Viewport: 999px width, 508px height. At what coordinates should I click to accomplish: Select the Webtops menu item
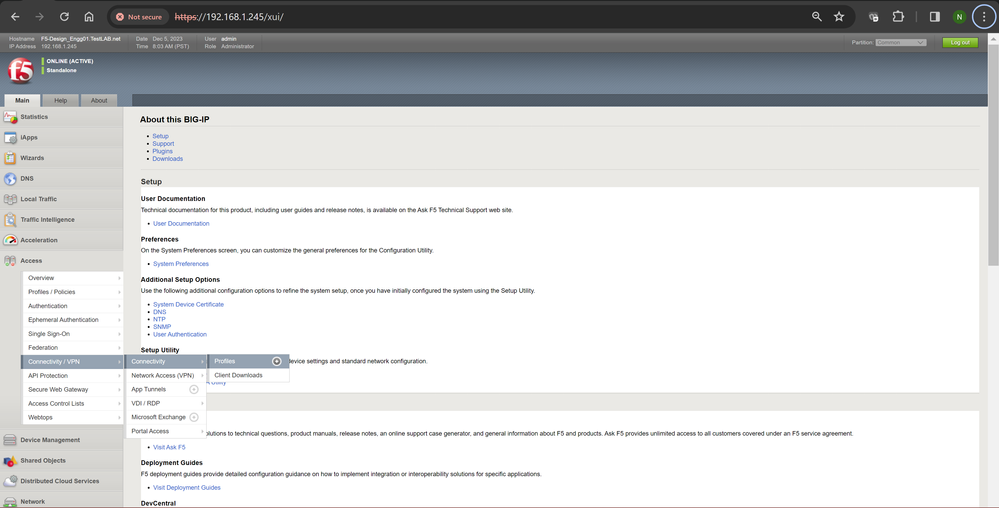coord(73,417)
